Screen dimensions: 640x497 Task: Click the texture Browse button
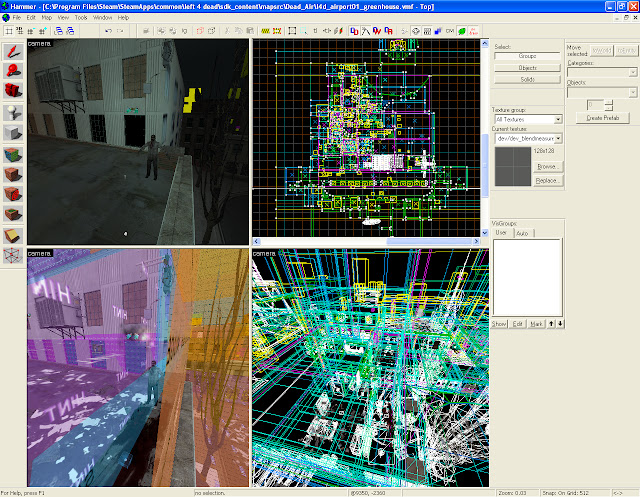click(x=548, y=166)
